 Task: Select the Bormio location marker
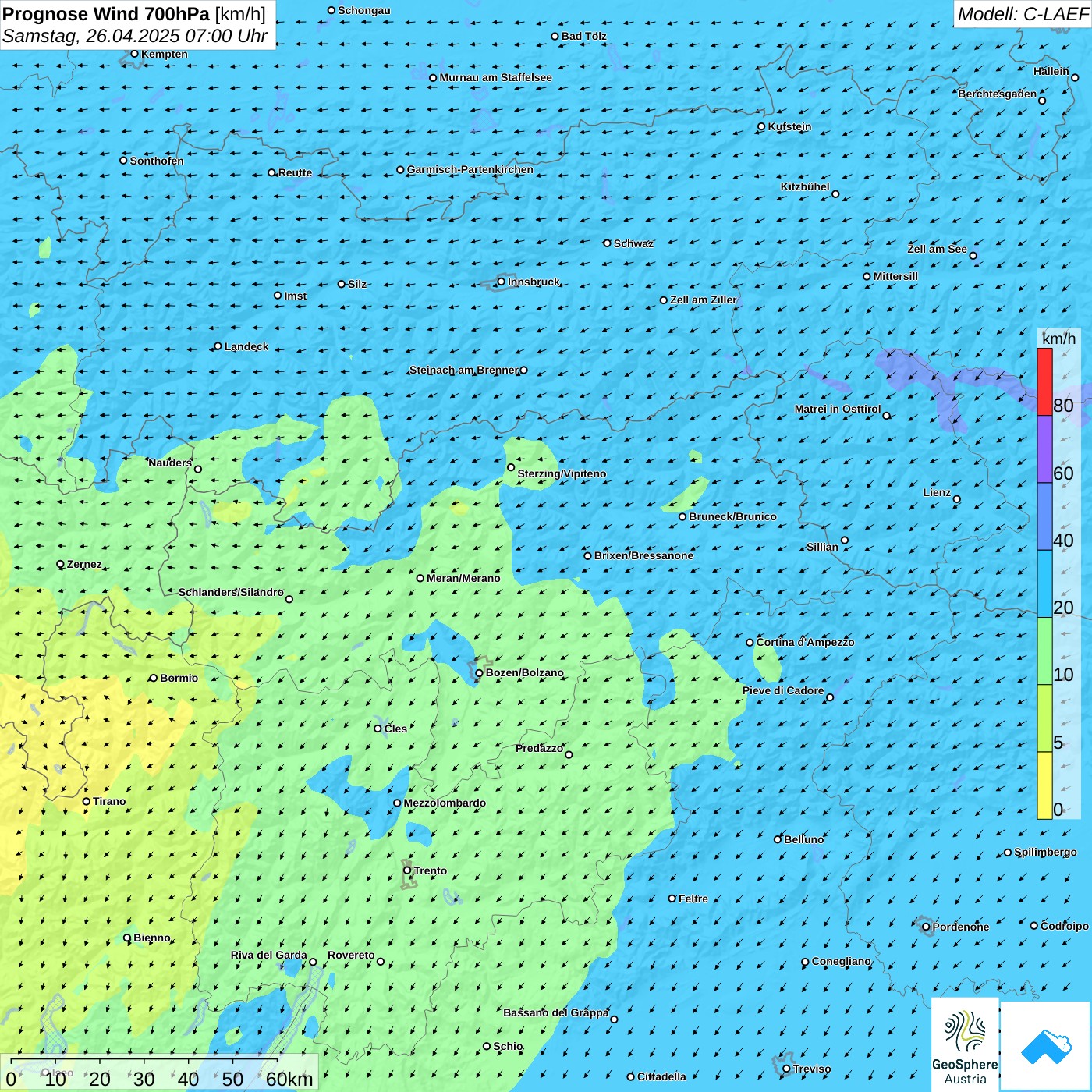click(154, 678)
